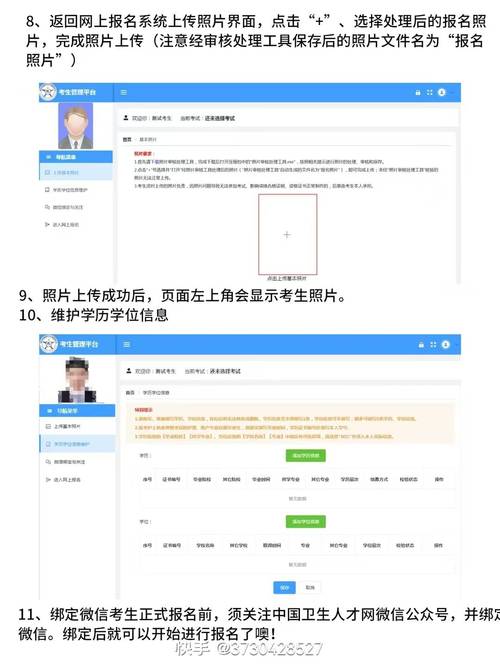
Task: Click person icon beside welcome text, photo upload screenshot
Action: point(126,118)
